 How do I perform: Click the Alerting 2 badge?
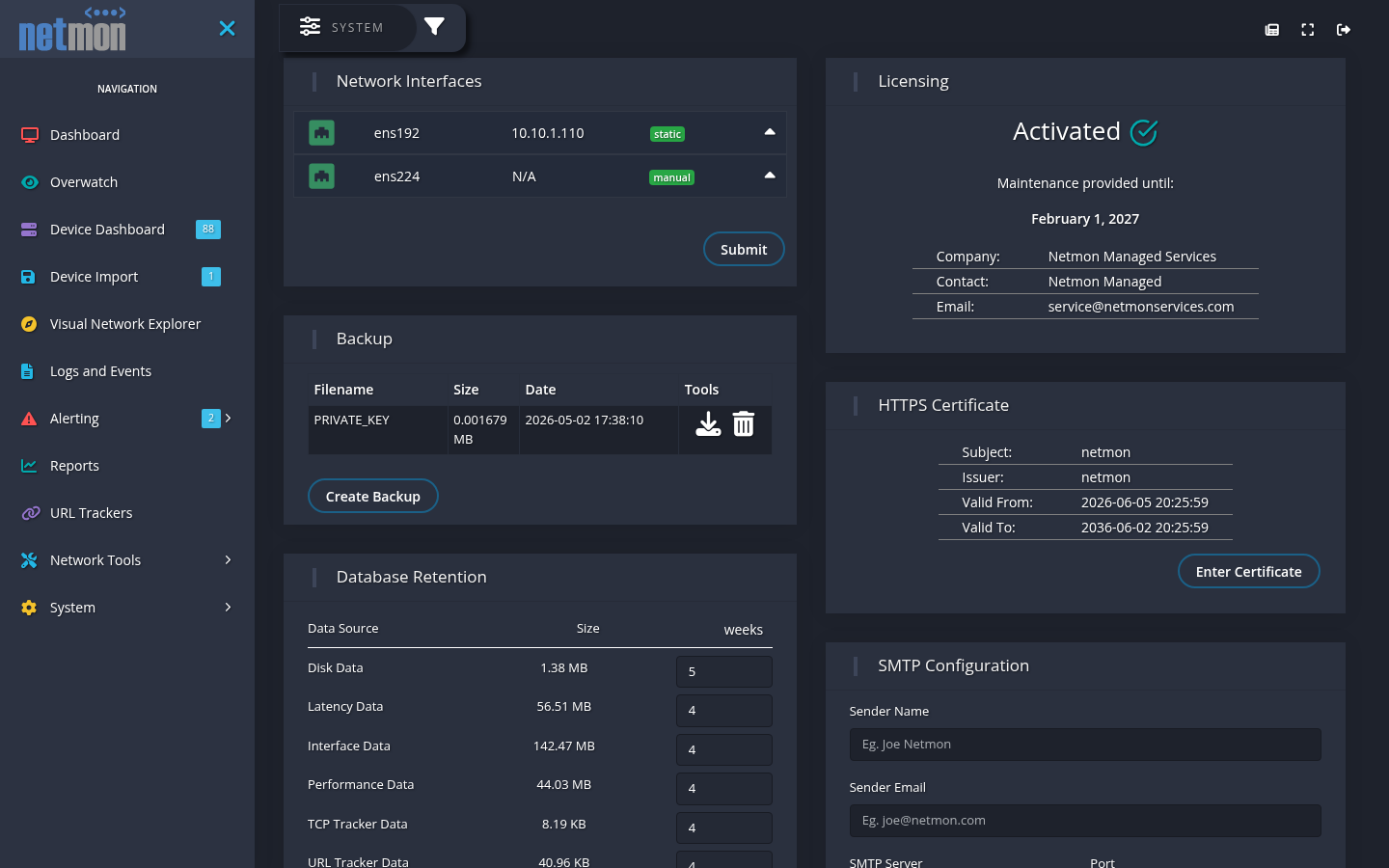click(211, 419)
